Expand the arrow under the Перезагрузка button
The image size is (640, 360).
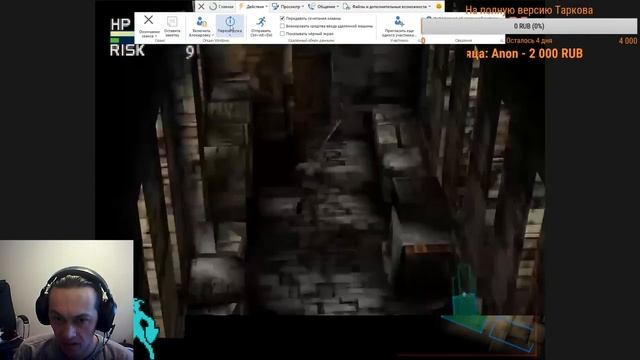pos(230,35)
